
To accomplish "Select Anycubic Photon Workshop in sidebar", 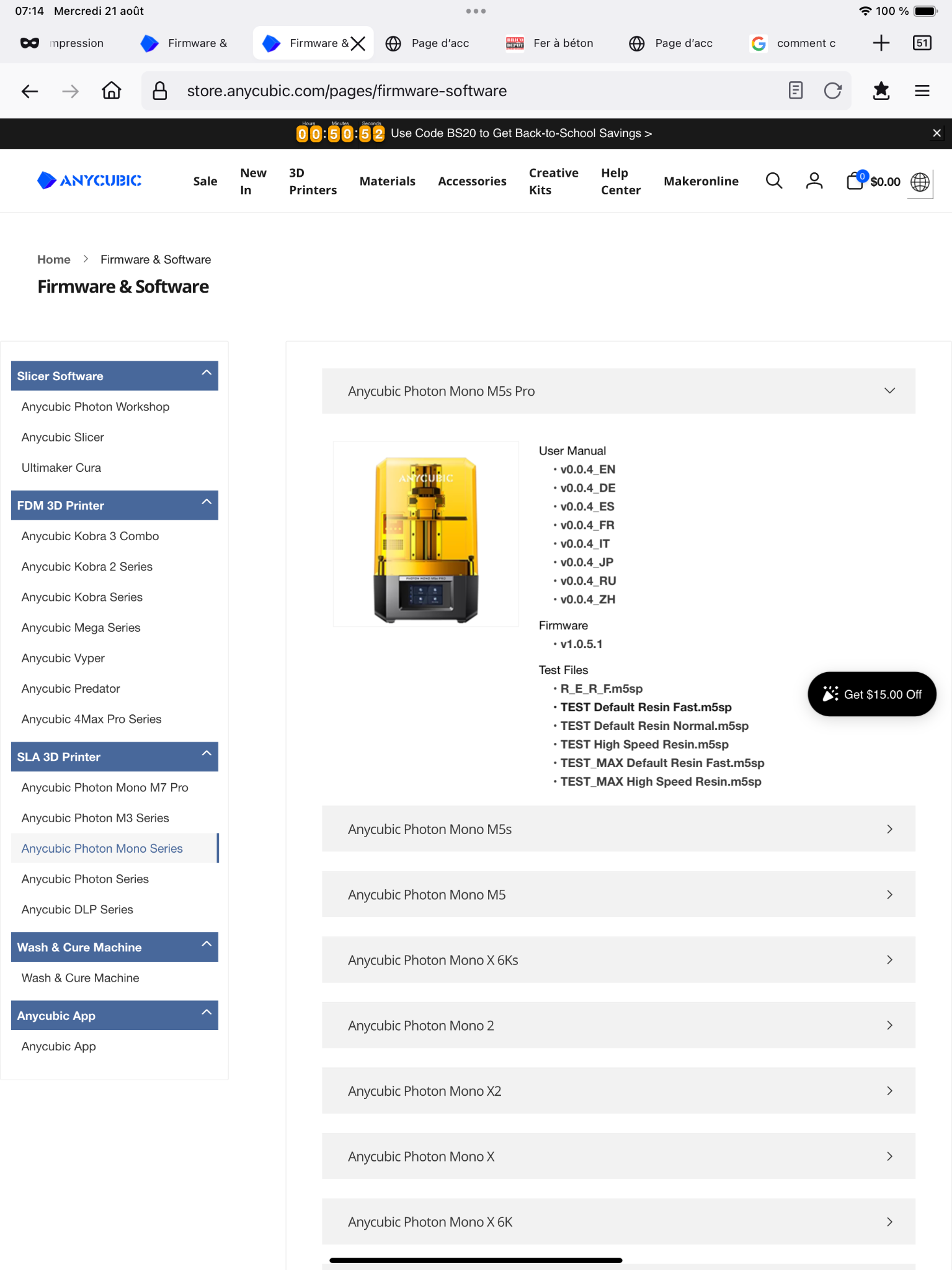I will point(96,407).
